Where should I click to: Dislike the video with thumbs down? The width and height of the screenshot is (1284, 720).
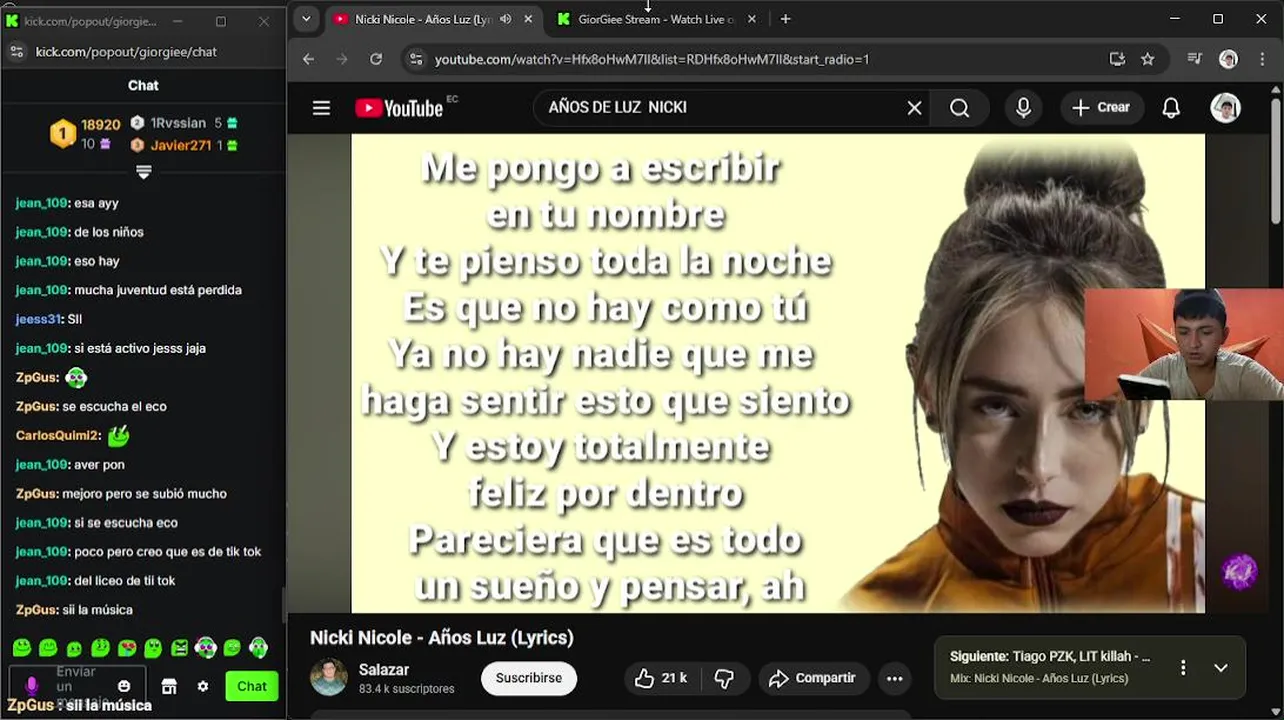724,678
